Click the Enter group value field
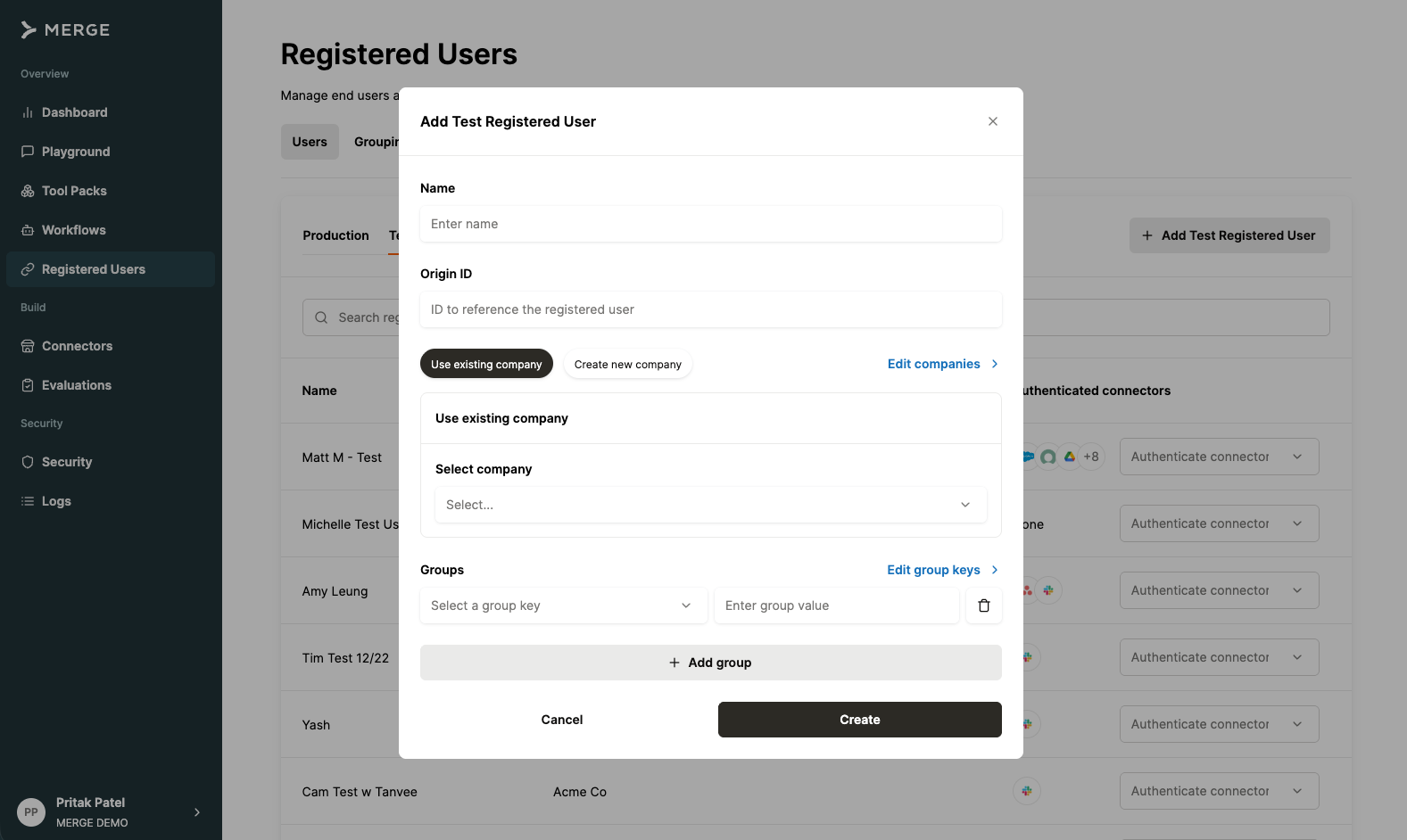The image size is (1407, 840). click(x=837, y=605)
